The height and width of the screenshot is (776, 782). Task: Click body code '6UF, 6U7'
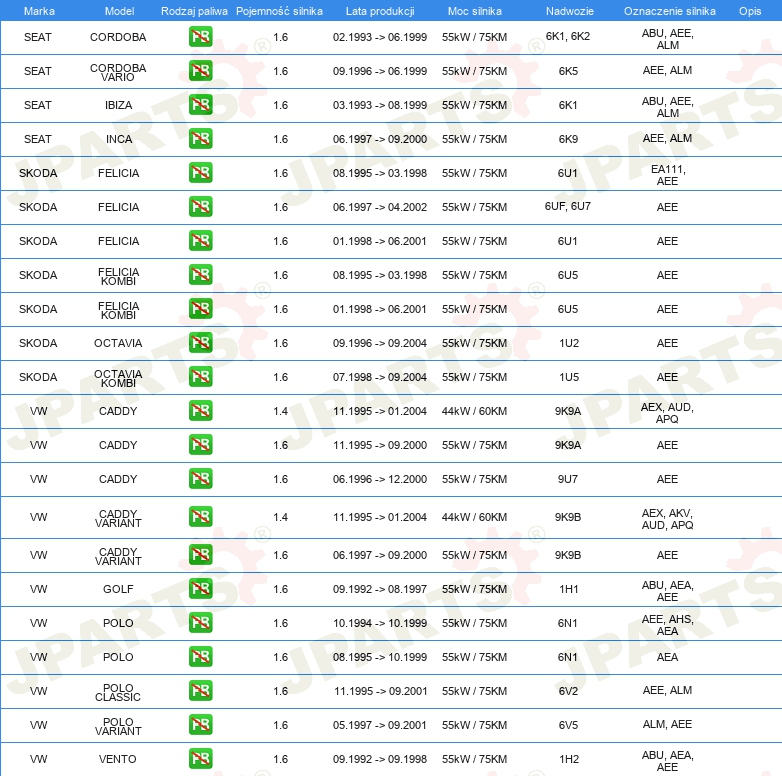click(568, 206)
